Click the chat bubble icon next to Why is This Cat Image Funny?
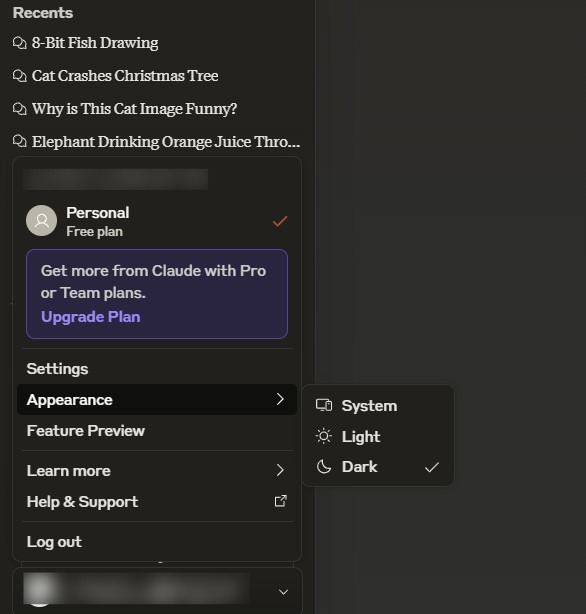Screen dimensions: 586x614 pyautogui.click(x=20, y=108)
